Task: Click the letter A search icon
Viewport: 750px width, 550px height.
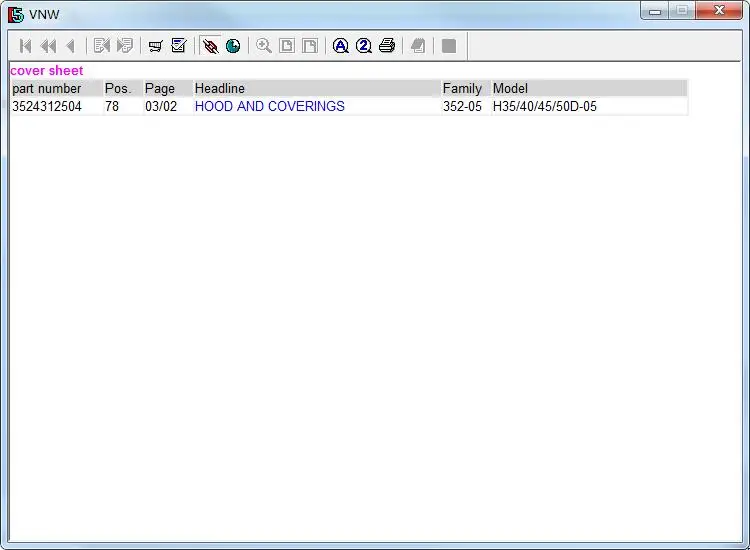Action: pyautogui.click(x=341, y=46)
